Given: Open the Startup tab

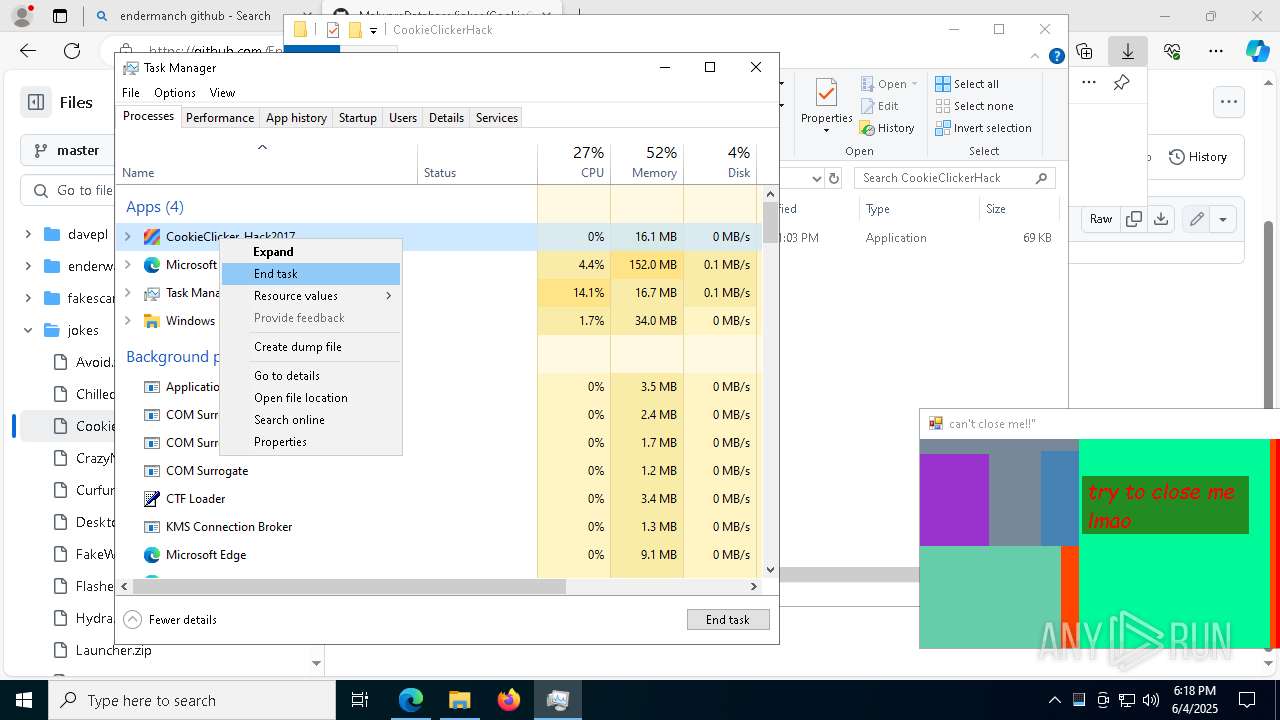Looking at the screenshot, I should (x=357, y=118).
